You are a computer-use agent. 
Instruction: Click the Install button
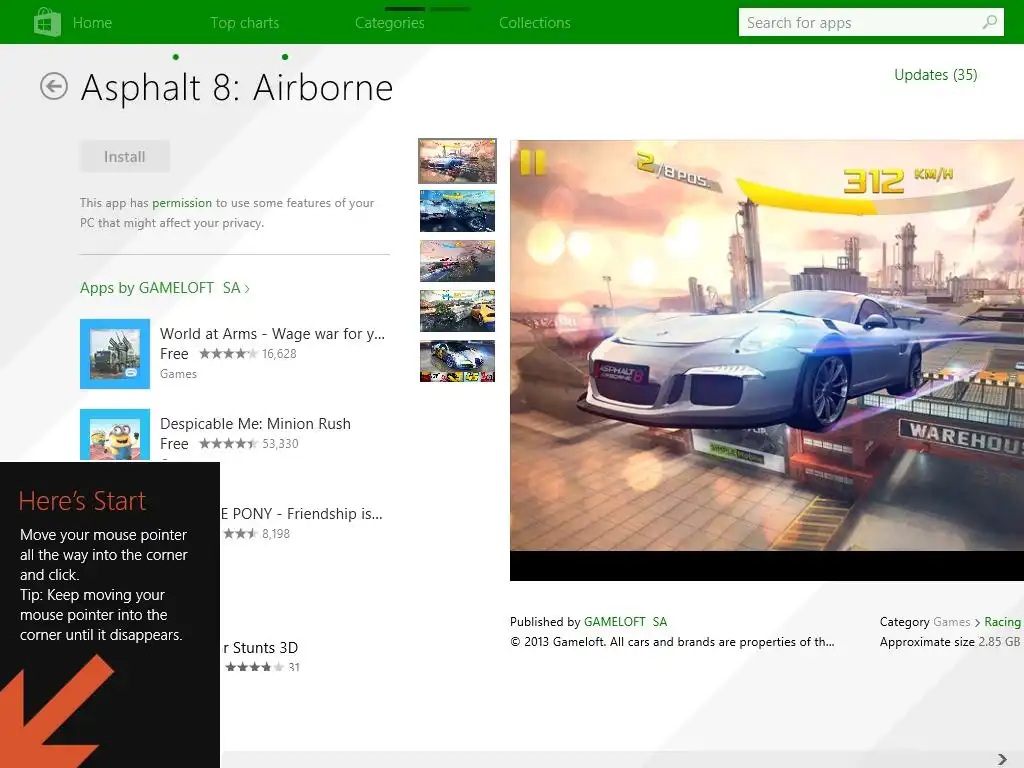(125, 157)
